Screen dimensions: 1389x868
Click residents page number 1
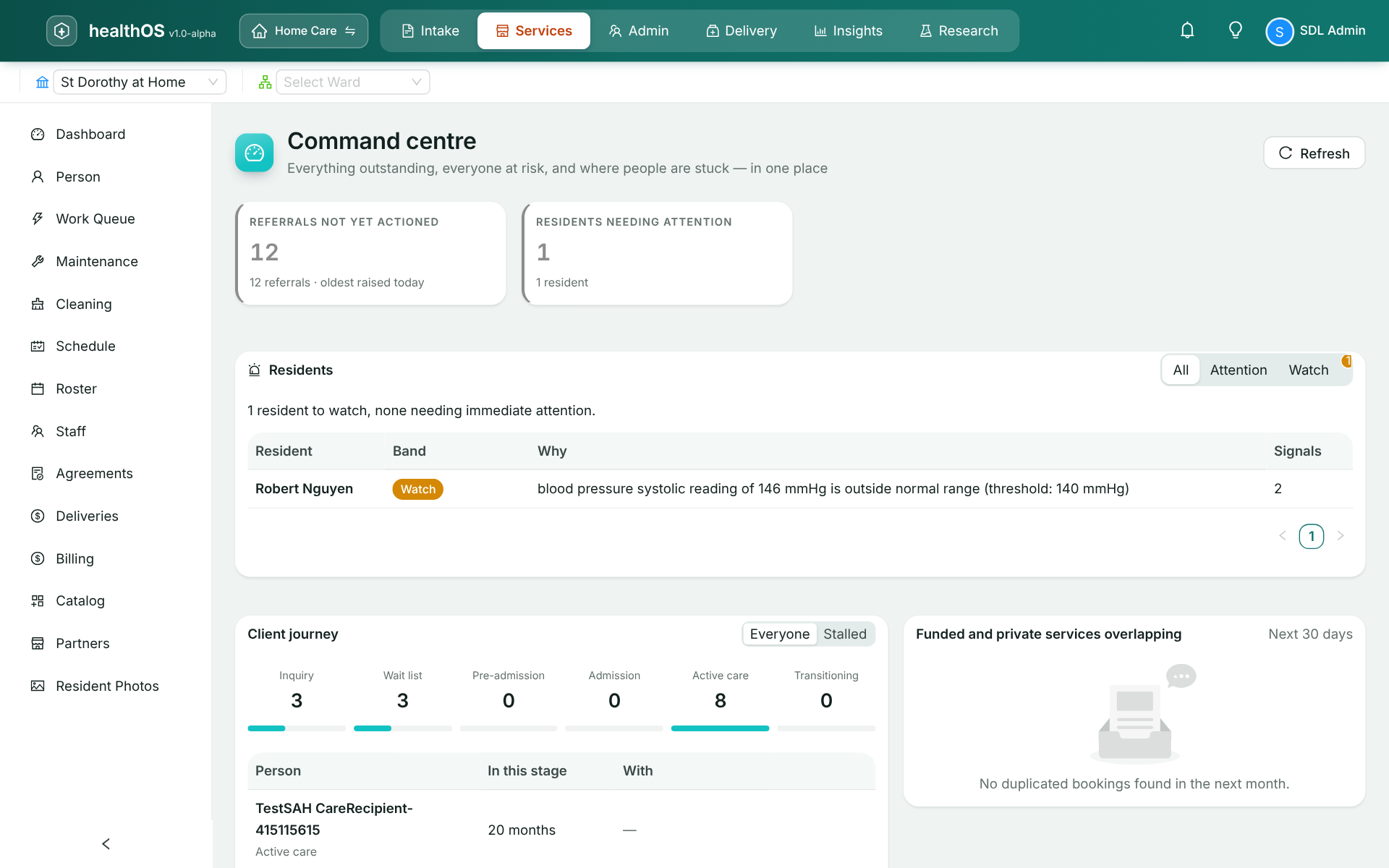point(1311,536)
